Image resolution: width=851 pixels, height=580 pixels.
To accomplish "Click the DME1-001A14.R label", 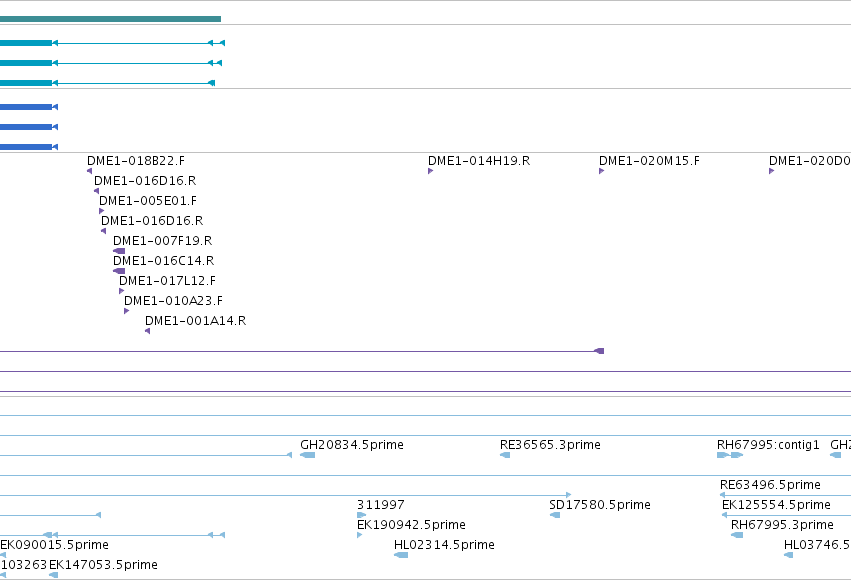I will 195,321.
